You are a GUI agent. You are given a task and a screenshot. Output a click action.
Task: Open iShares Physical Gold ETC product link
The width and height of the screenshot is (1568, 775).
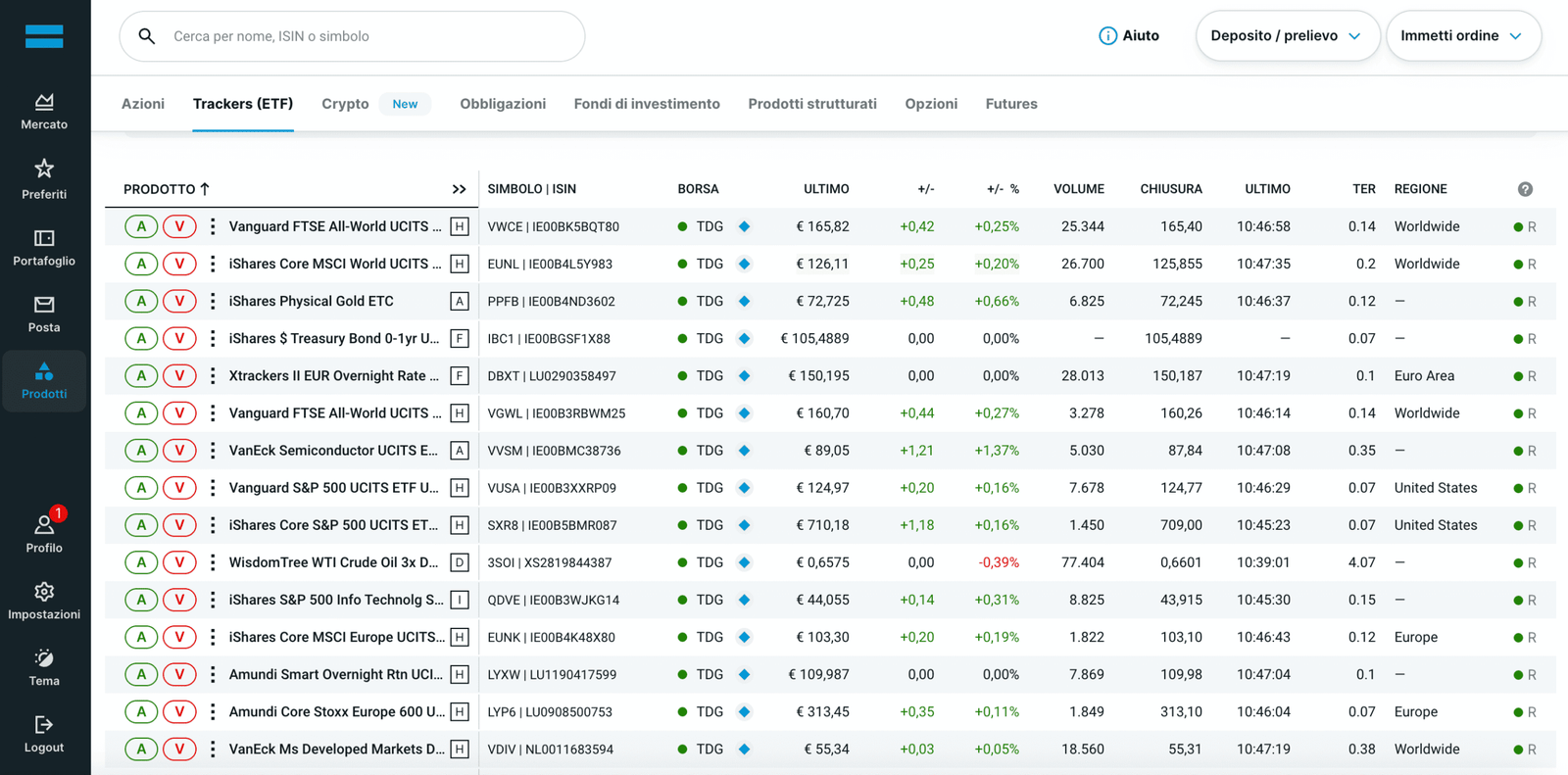(312, 302)
